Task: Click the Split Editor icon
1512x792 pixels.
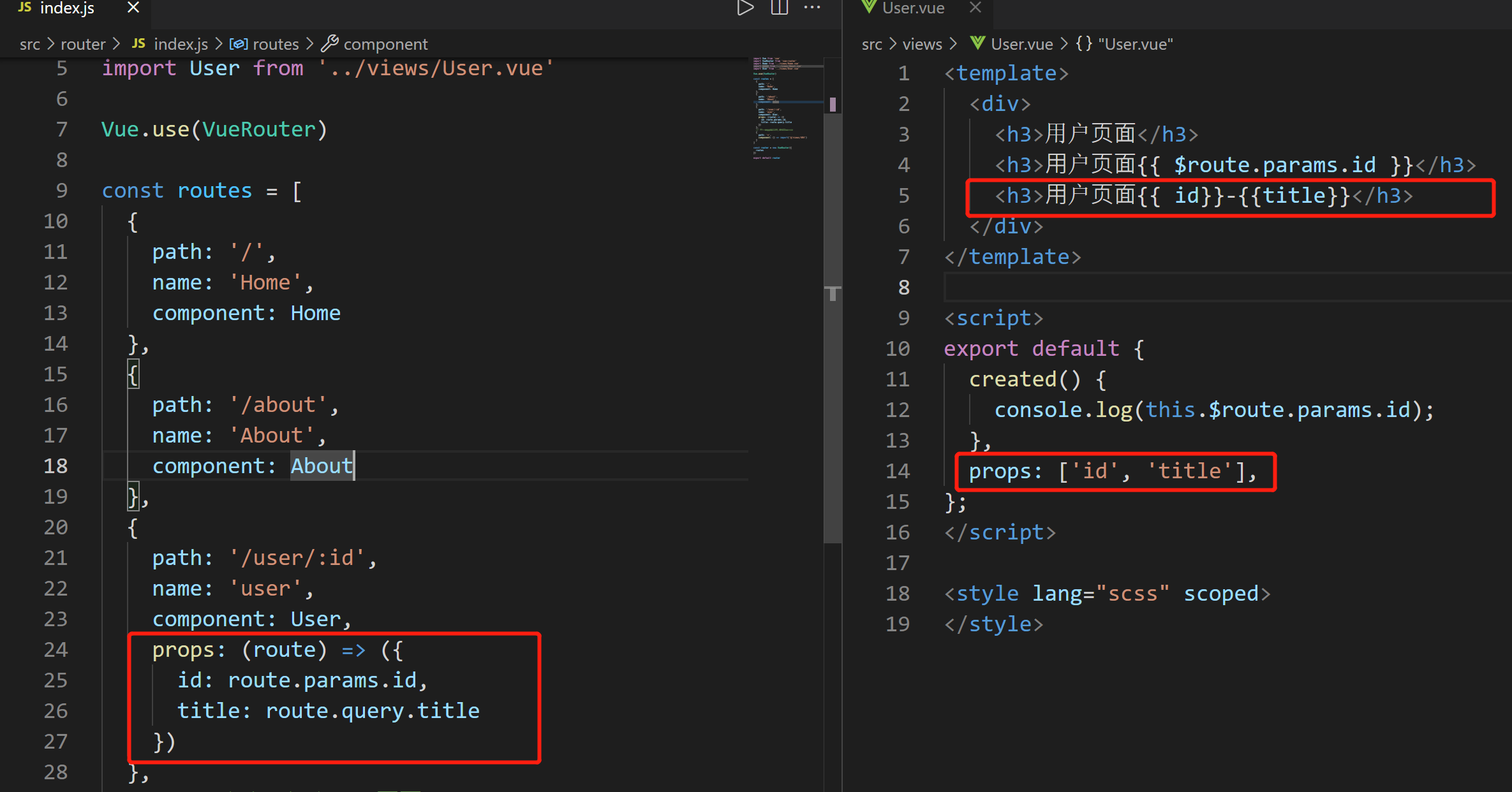Action: (x=779, y=8)
